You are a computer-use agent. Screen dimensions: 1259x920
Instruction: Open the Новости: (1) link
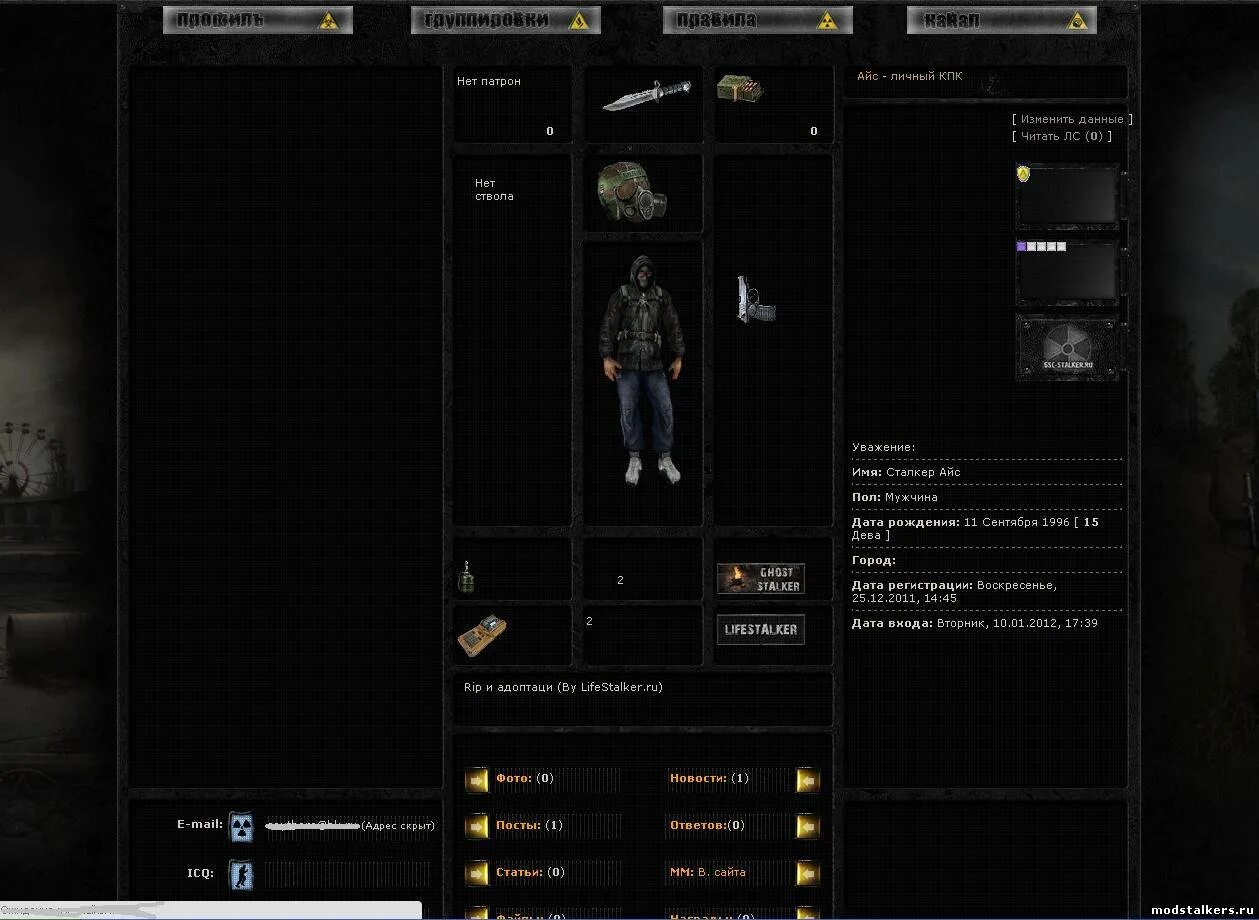click(x=709, y=778)
